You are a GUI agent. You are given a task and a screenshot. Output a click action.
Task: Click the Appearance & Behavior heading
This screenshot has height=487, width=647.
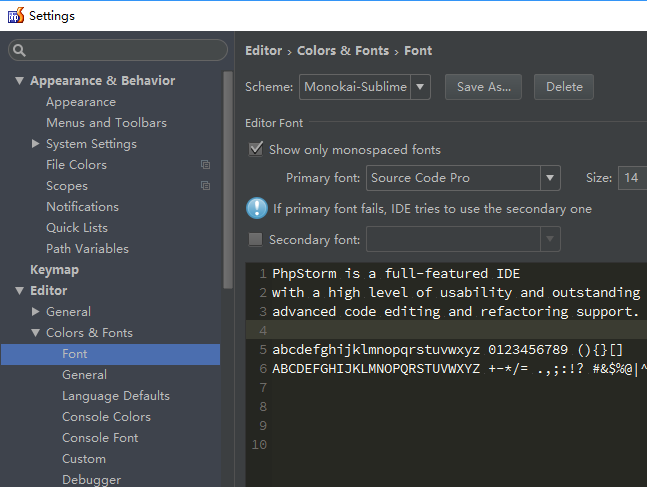(x=103, y=80)
